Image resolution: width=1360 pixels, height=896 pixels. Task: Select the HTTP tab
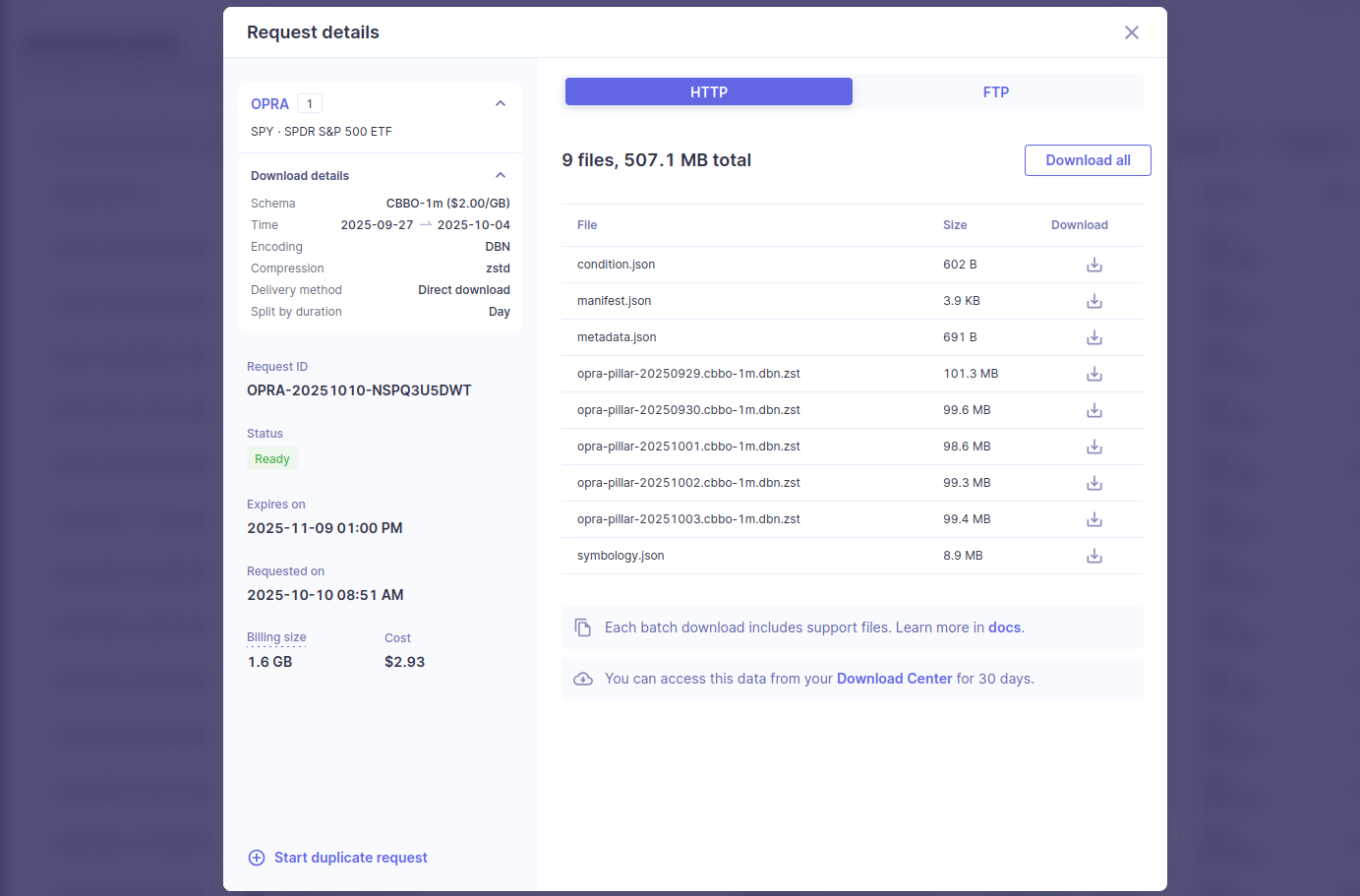click(709, 91)
